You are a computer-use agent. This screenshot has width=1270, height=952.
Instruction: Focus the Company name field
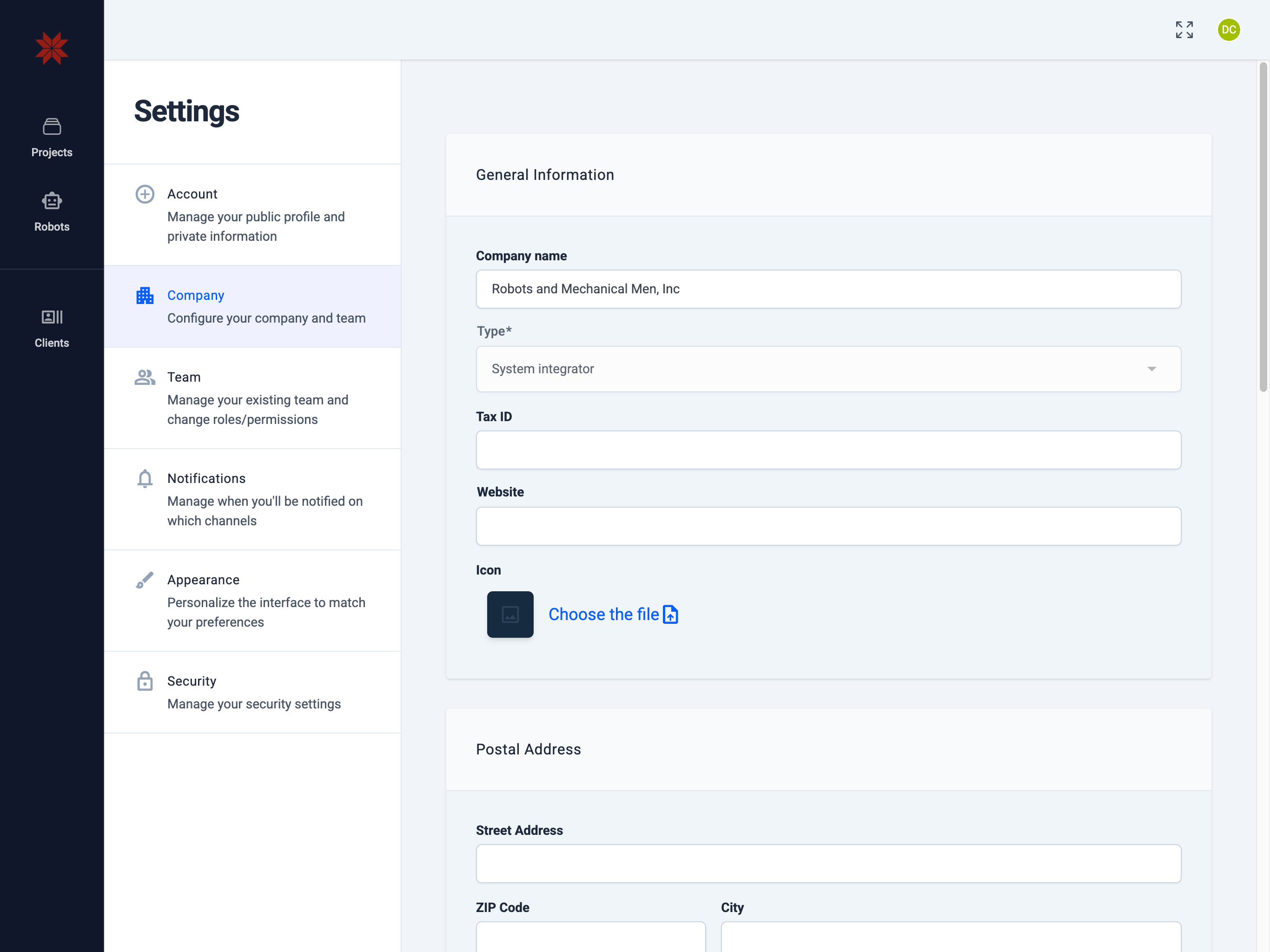click(x=828, y=289)
